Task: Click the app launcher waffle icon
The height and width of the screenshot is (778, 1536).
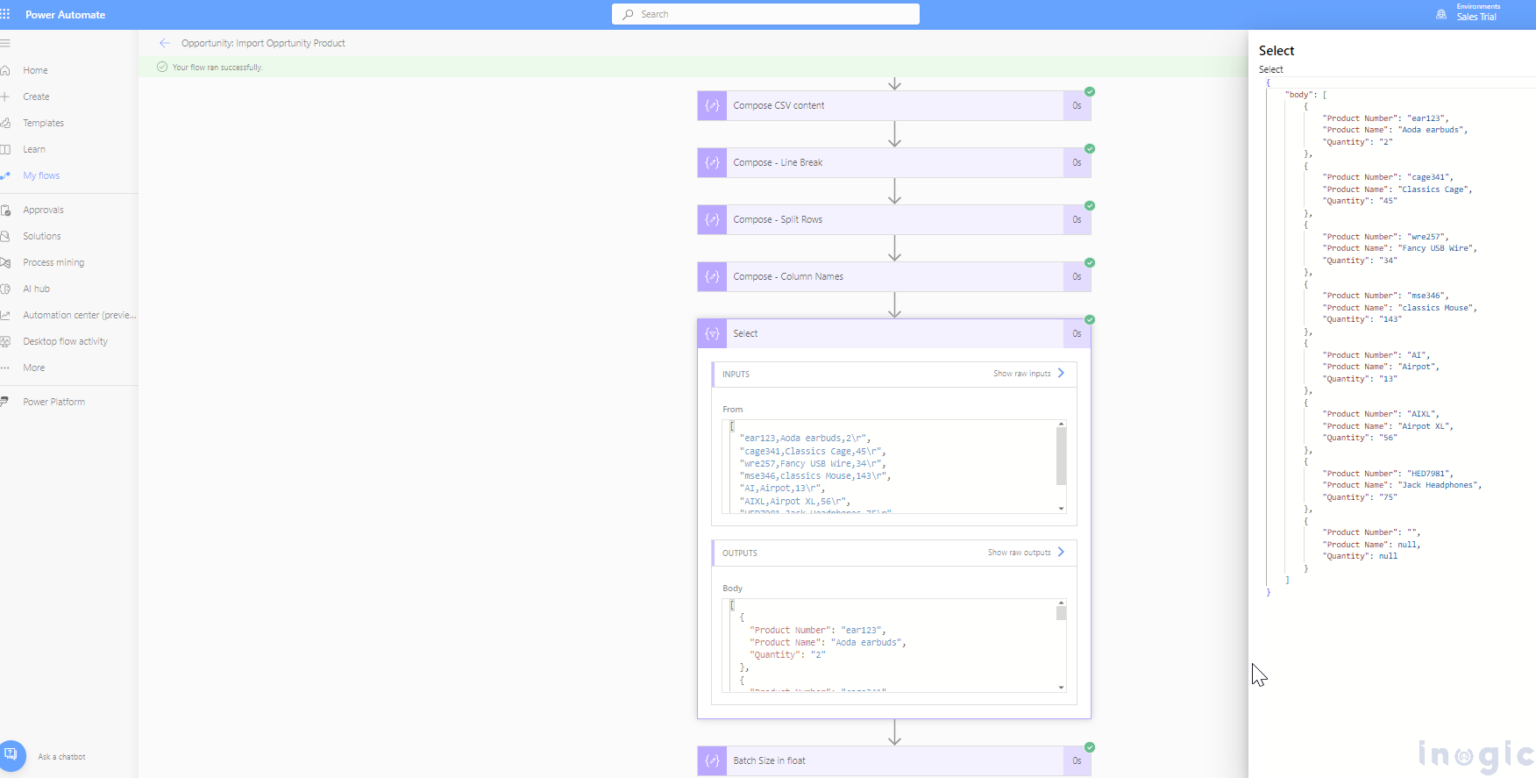Action: [x=5, y=15]
